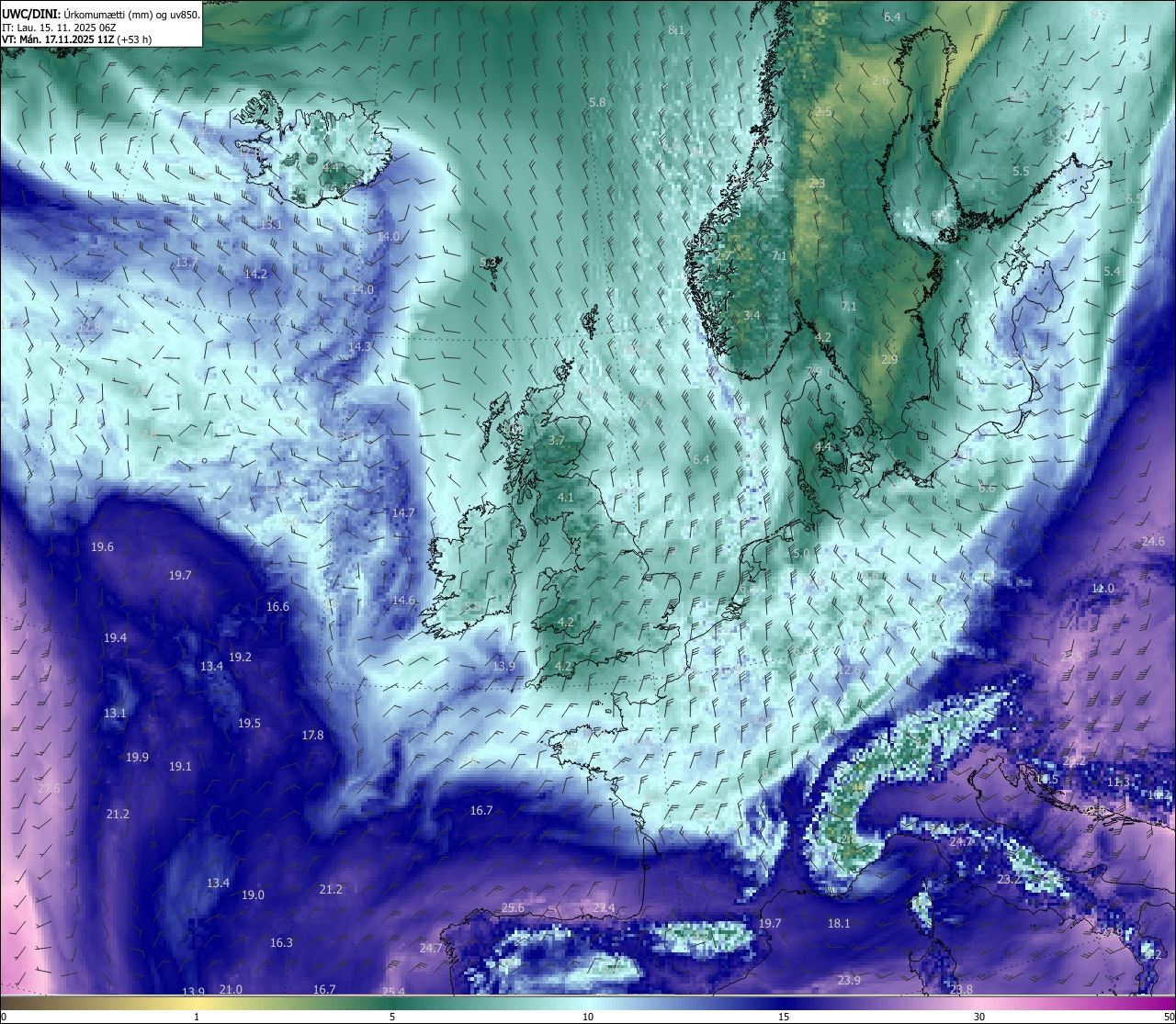Click the map value '2.5'
Screen dimensions: 1176x1024
click(823, 112)
